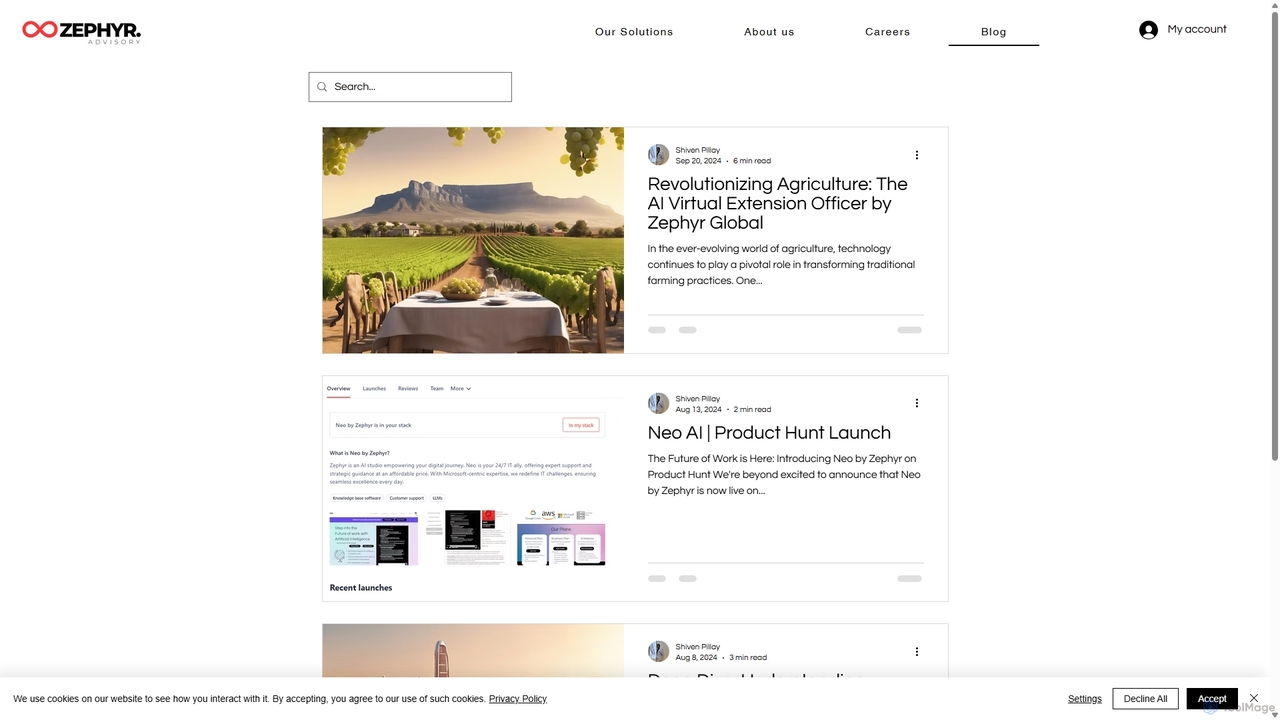The image size is (1280, 720).
Task: Open the Our Solutions menu
Action: [634, 32]
